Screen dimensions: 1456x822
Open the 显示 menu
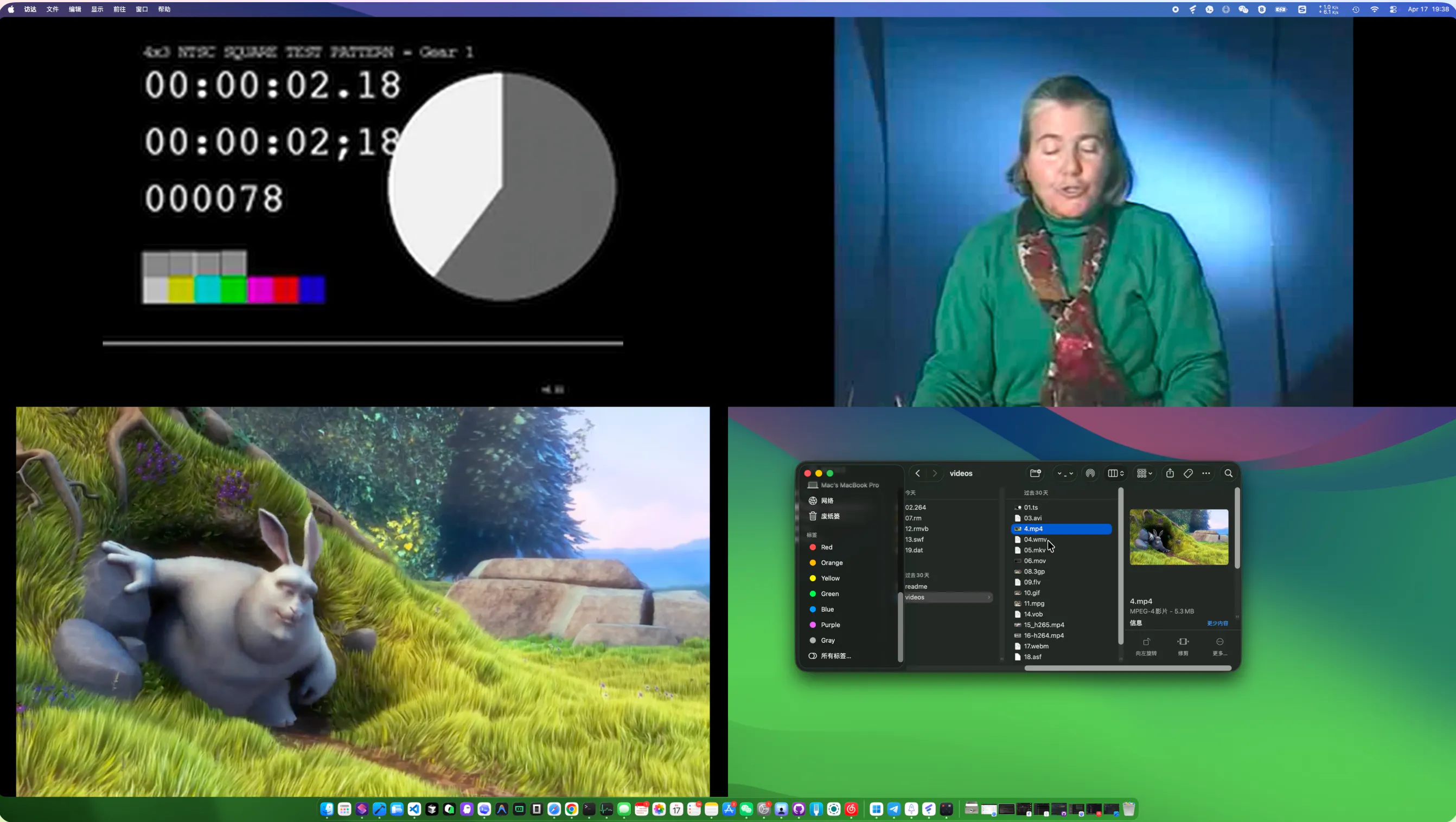tap(97, 9)
